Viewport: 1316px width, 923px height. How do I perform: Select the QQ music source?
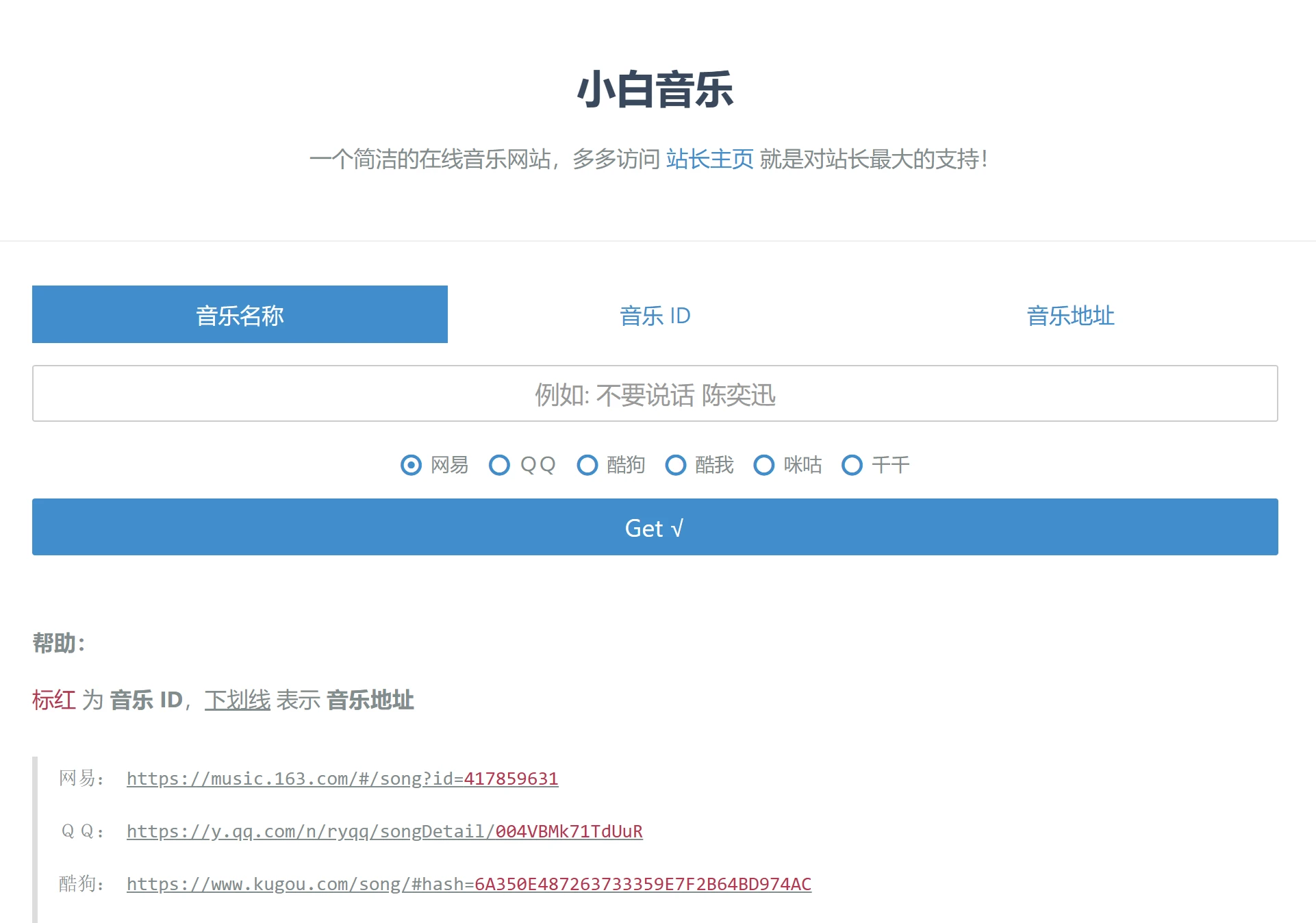click(x=499, y=465)
